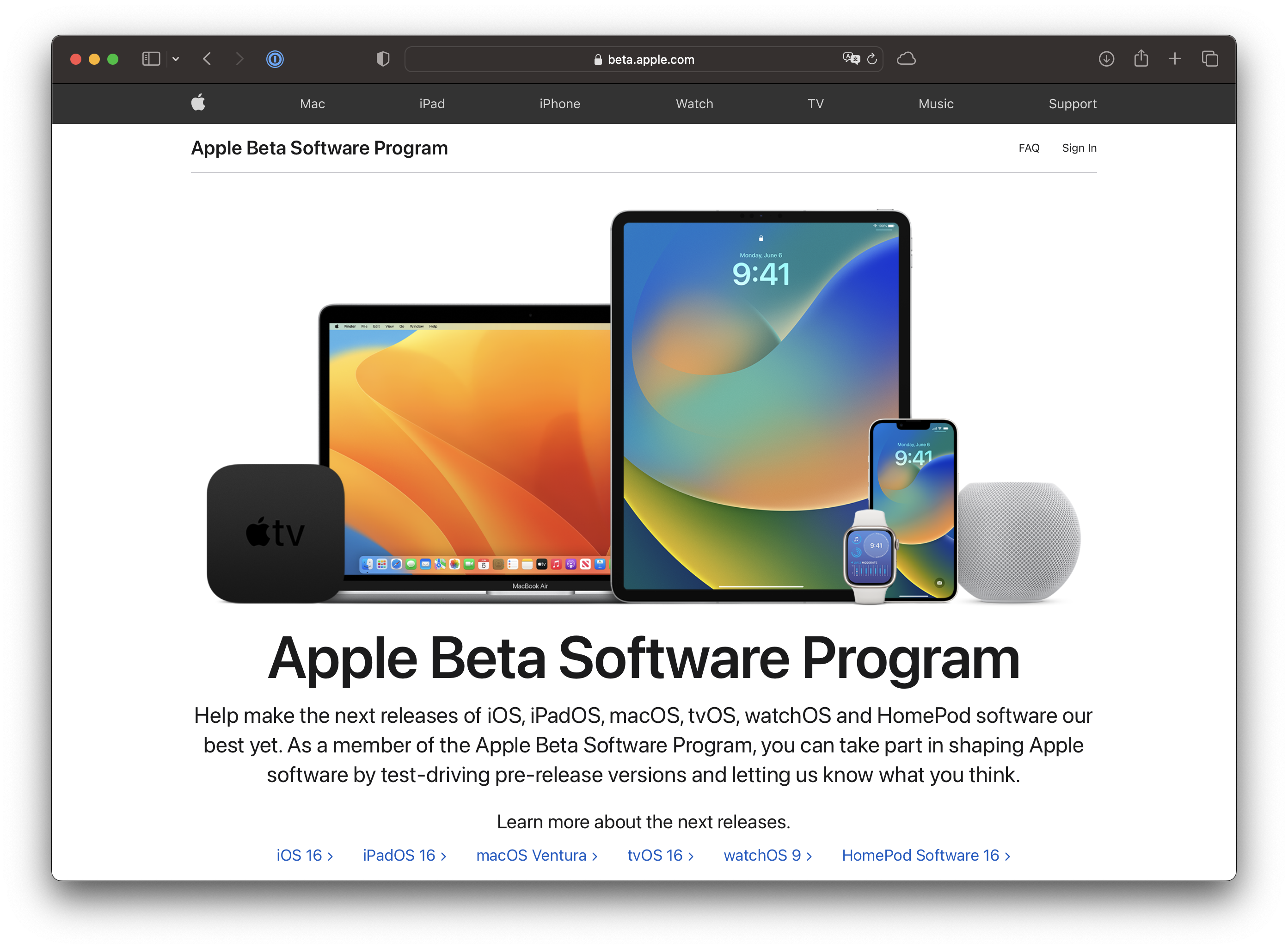Open a new tab with the plus icon
The height and width of the screenshot is (949, 1288).
1174,59
